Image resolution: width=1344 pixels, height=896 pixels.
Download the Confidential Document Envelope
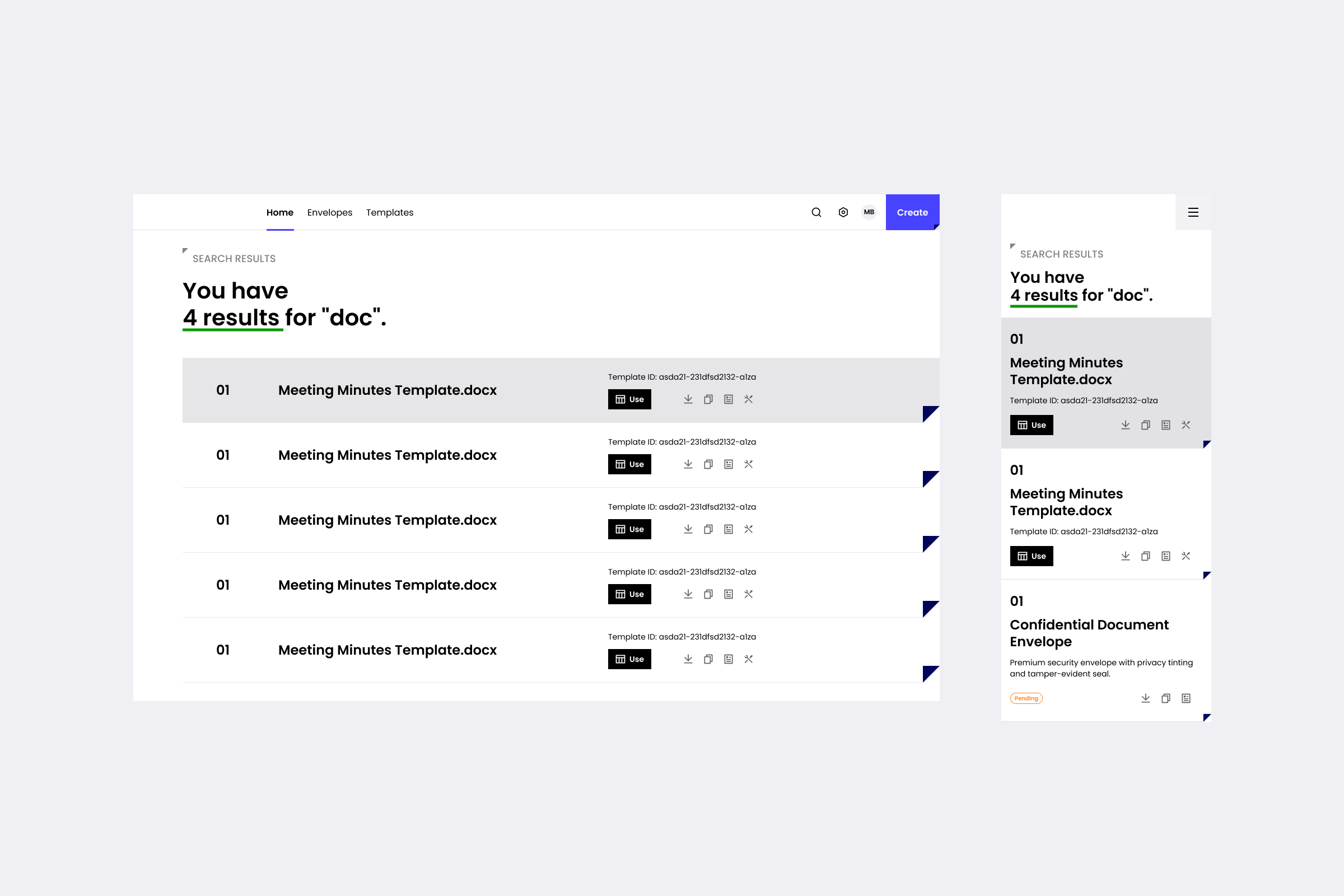coord(1146,698)
